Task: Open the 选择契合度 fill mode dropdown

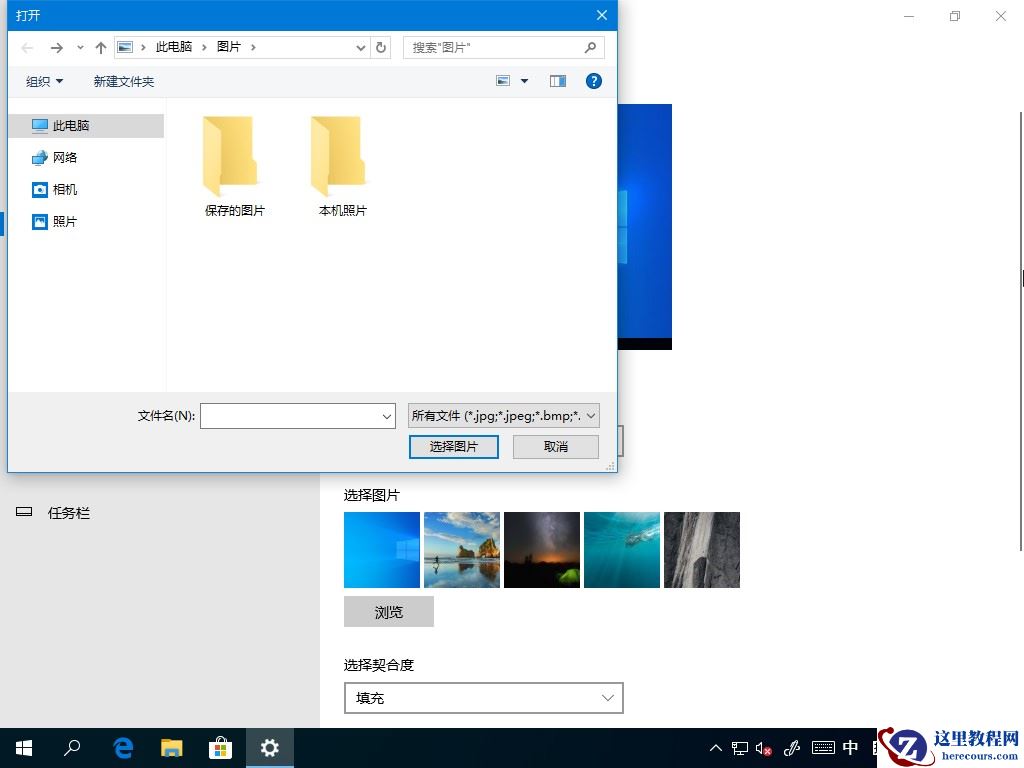Action: [x=483, y=698]
